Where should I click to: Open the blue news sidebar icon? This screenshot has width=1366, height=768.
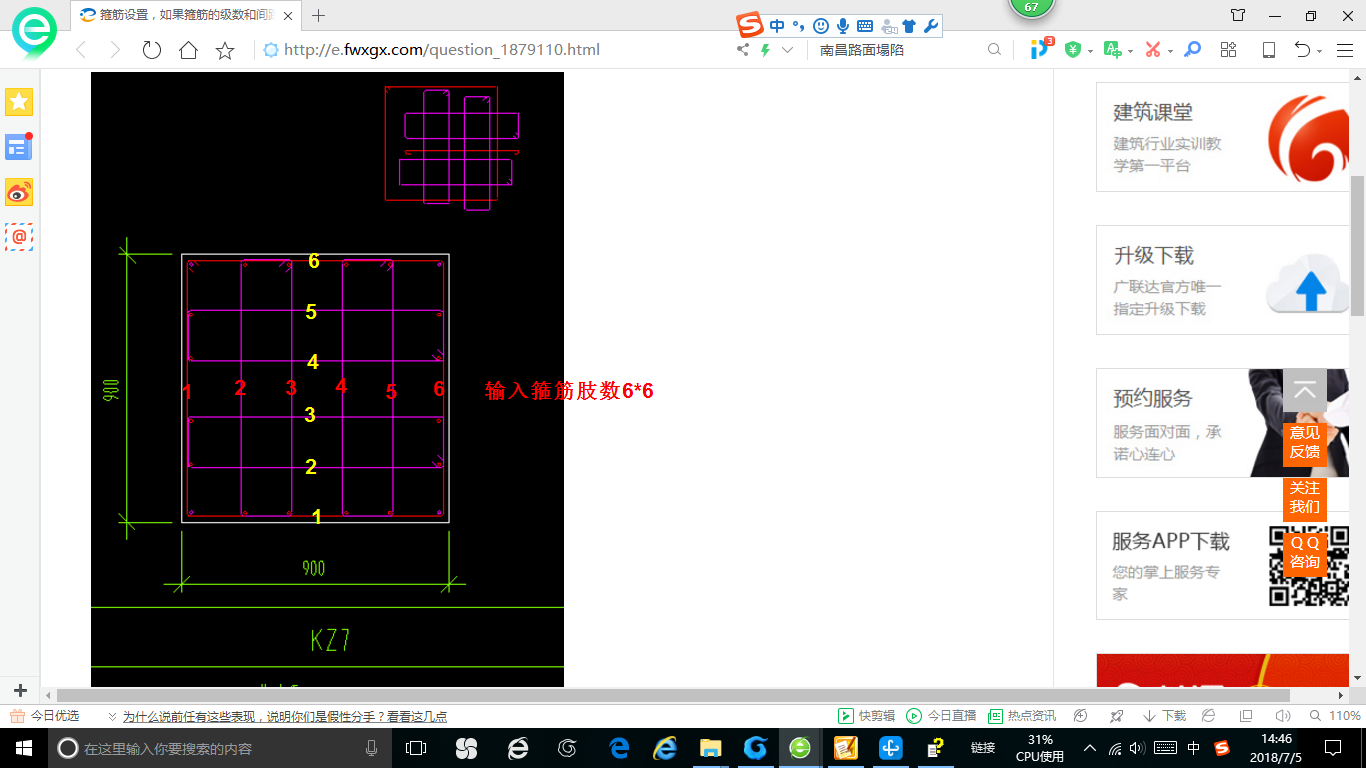[18, 147]
